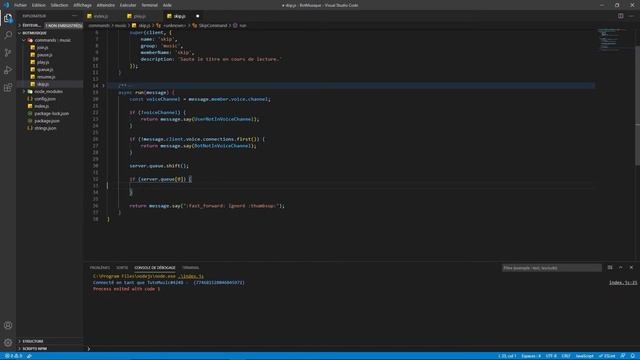Open the Search view in activity bar
The image size is (640, 360).
[8, 36]
